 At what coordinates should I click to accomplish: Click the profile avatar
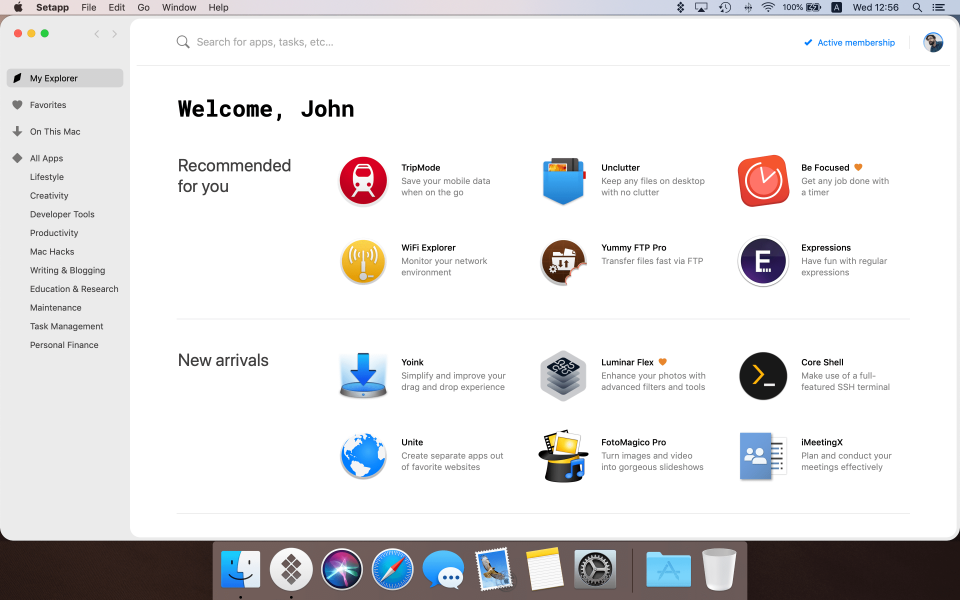(932, 42)
